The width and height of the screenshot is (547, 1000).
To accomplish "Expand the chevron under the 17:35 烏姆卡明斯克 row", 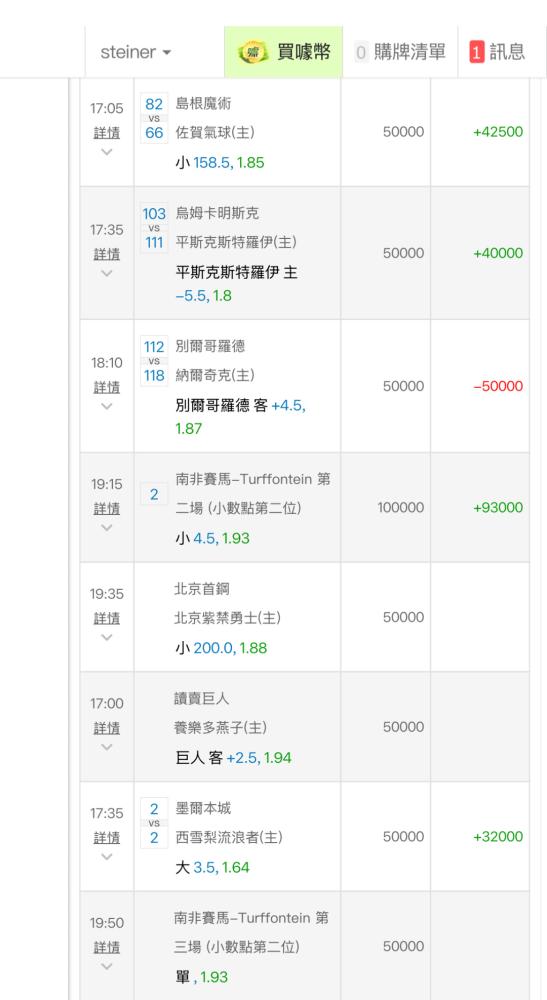I will click(106, 273).
